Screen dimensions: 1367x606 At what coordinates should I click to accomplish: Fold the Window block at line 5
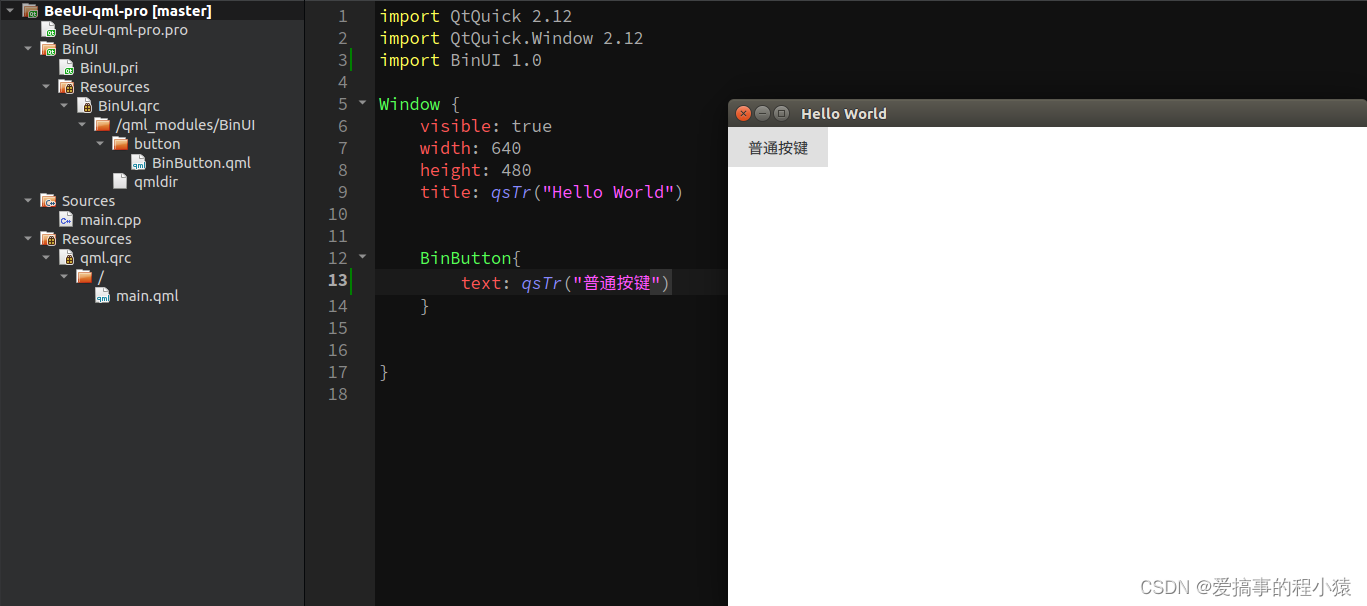coord(363,103)
